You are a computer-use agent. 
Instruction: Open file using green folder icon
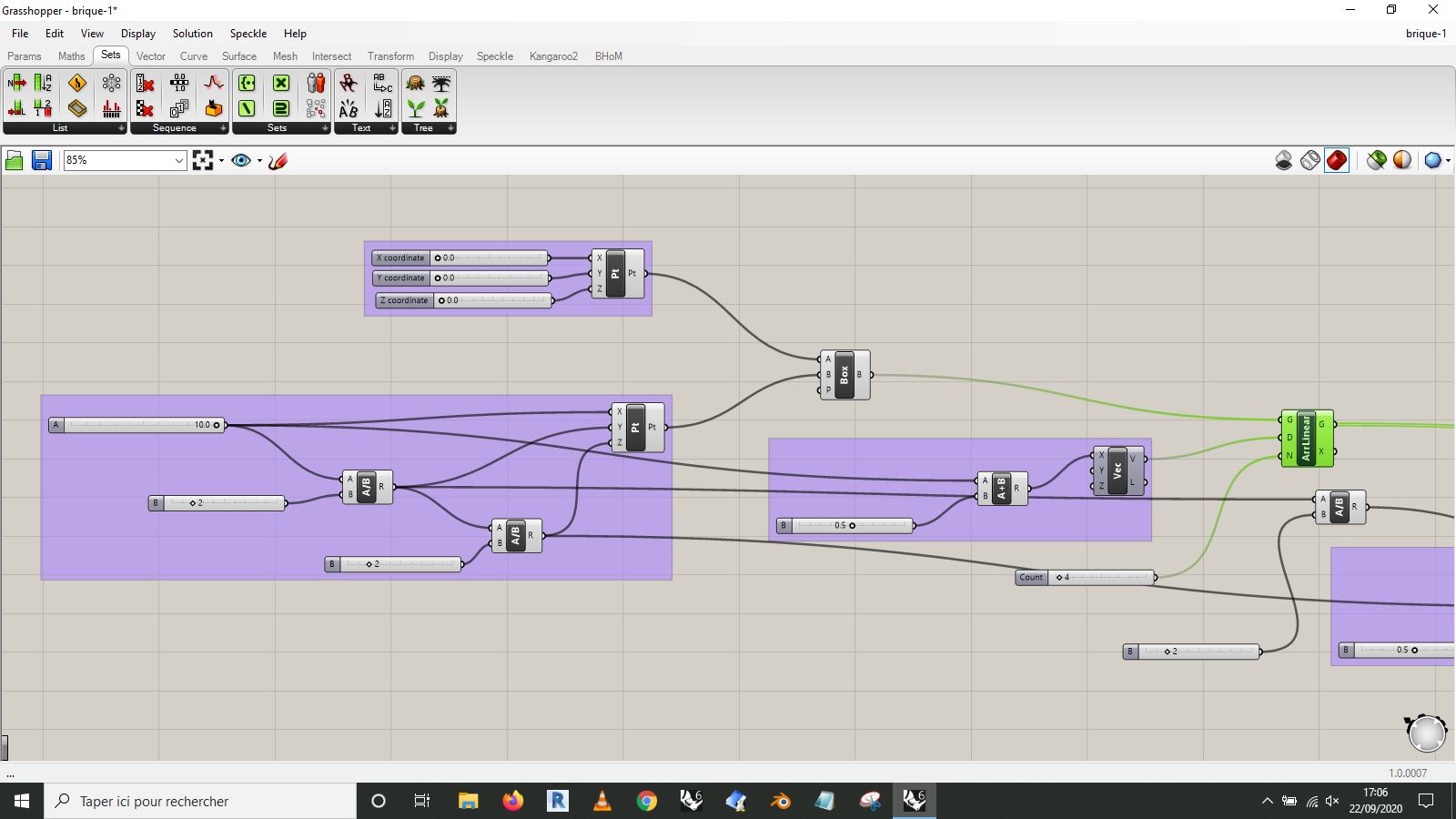point(14,161)
